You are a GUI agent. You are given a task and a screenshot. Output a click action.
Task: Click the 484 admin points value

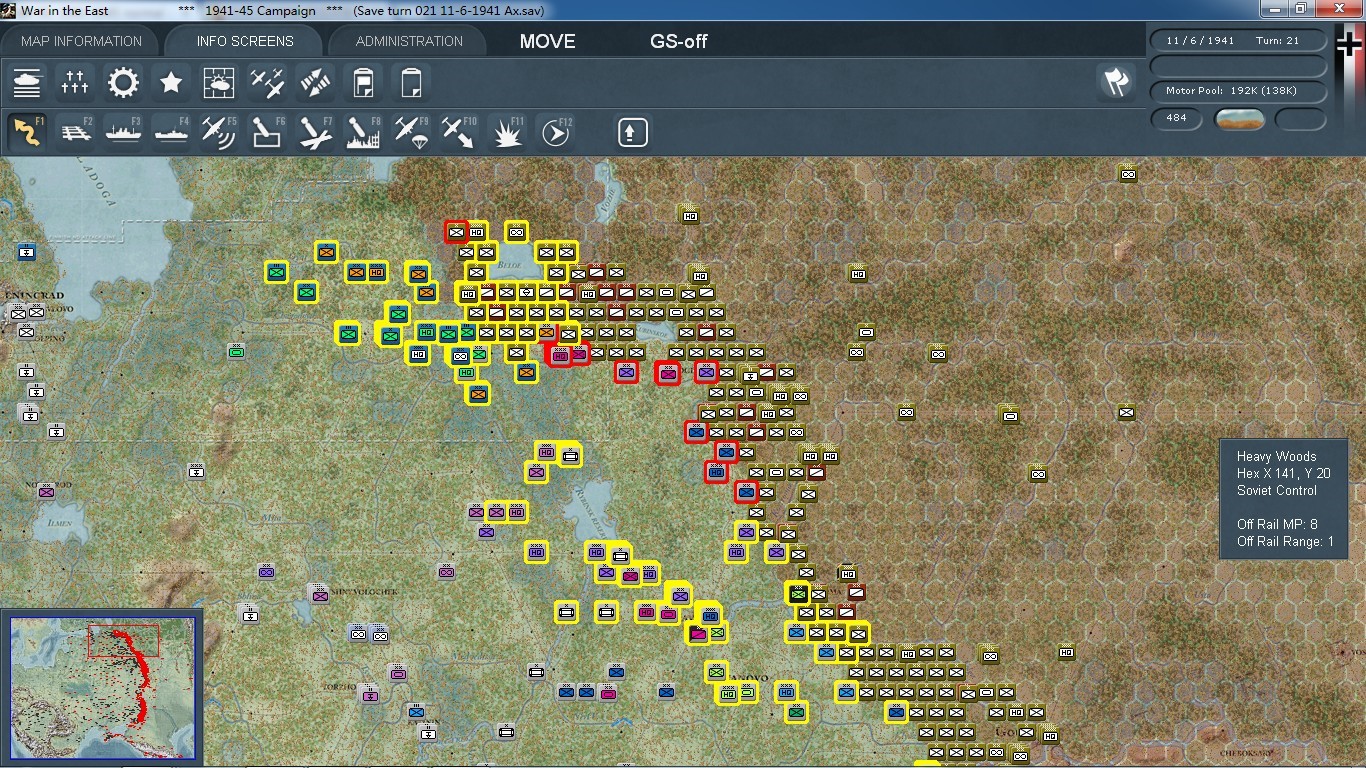[1177, 119]
